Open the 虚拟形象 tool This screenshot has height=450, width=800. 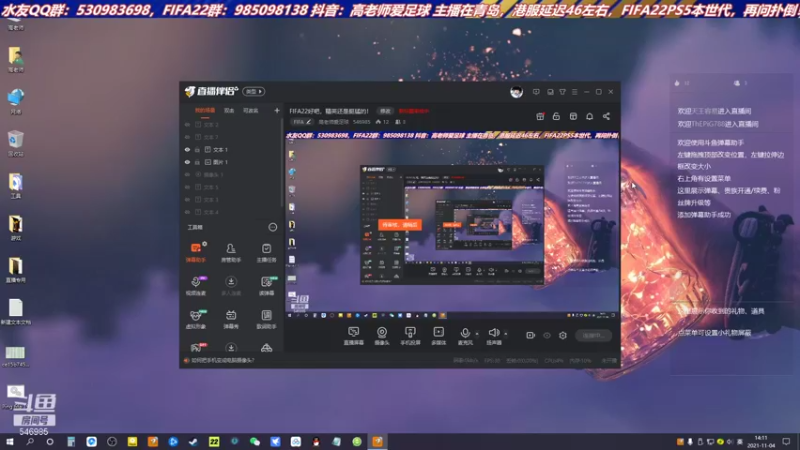(x=195, y=318)
